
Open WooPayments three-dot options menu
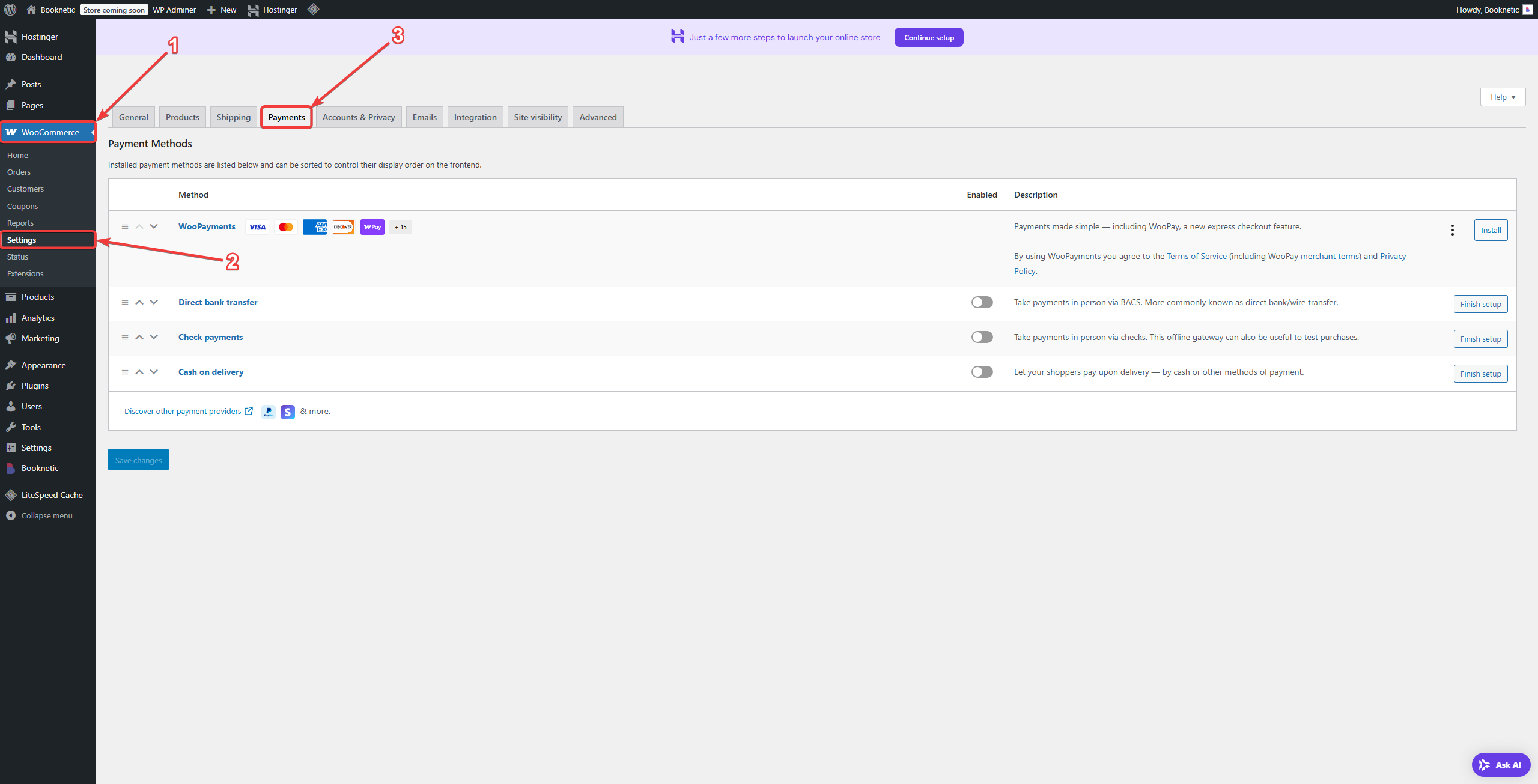coord(1452,230)
